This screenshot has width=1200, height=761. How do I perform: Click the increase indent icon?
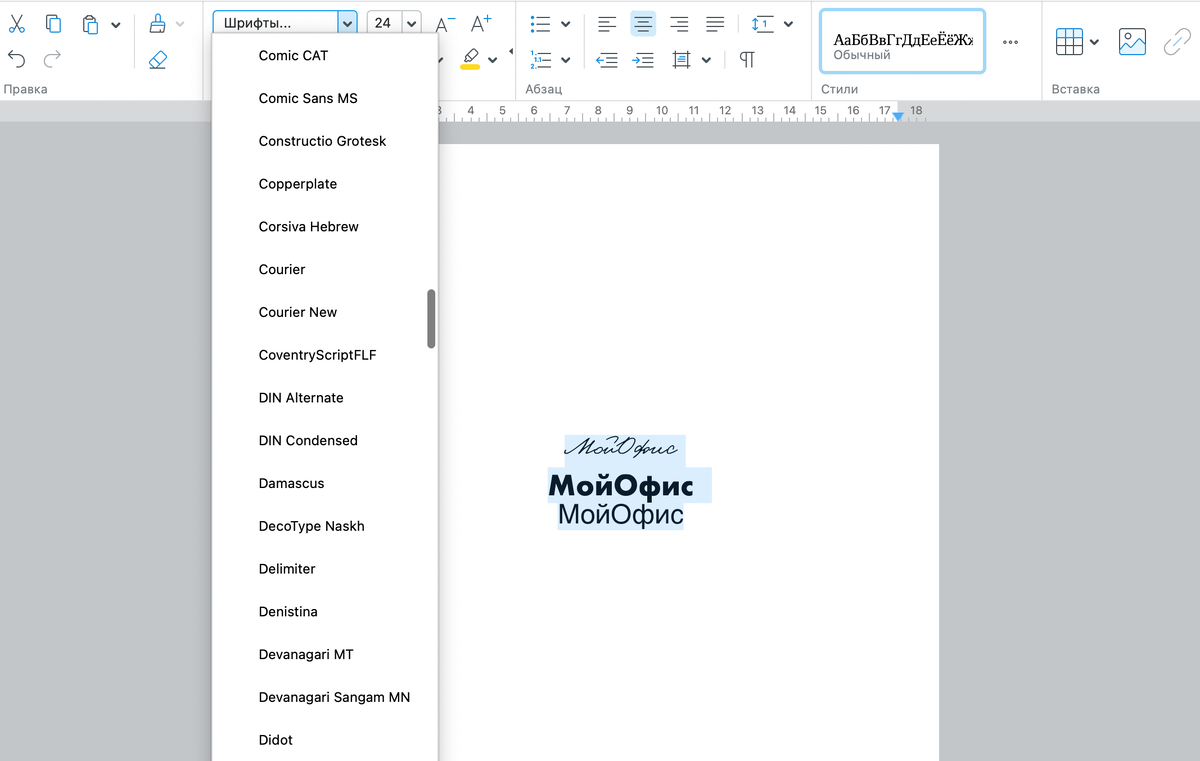pos(643,60)
